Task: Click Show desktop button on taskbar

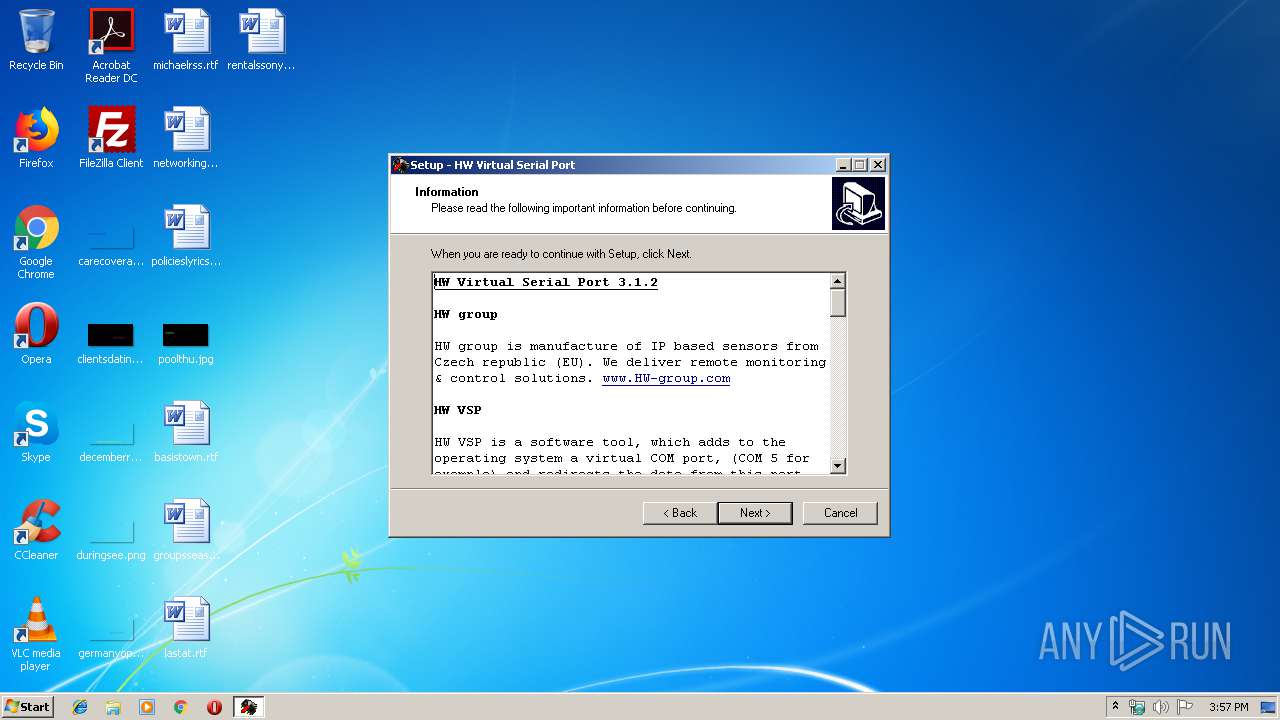Action: tap(1270, 707)
